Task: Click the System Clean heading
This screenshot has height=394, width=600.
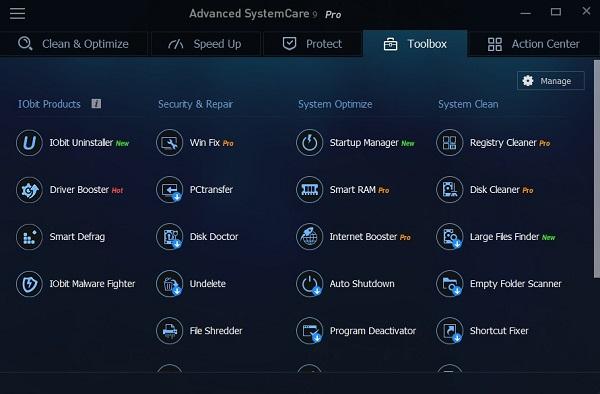Action: pos(468,104)
